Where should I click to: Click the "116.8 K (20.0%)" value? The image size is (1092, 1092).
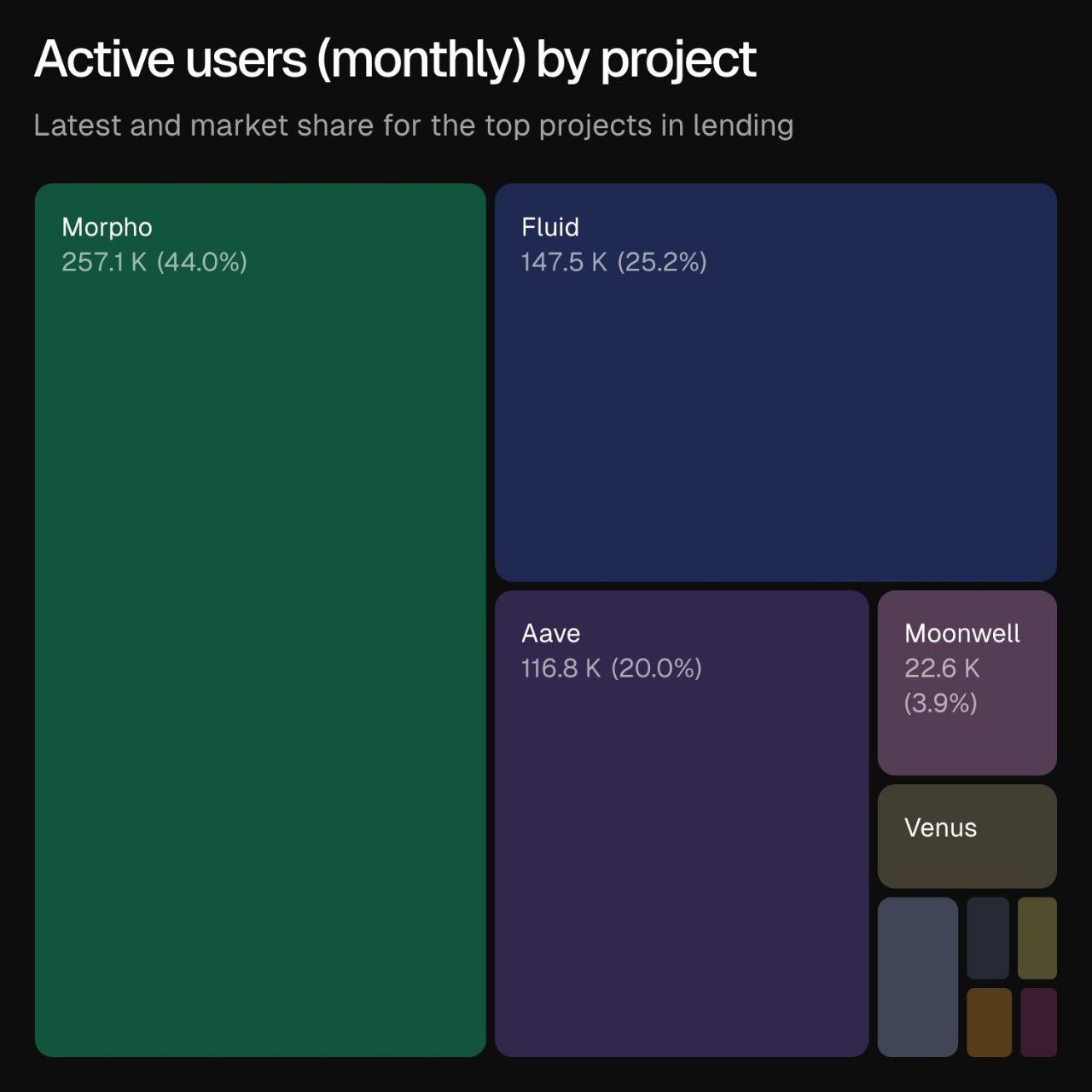612,668
